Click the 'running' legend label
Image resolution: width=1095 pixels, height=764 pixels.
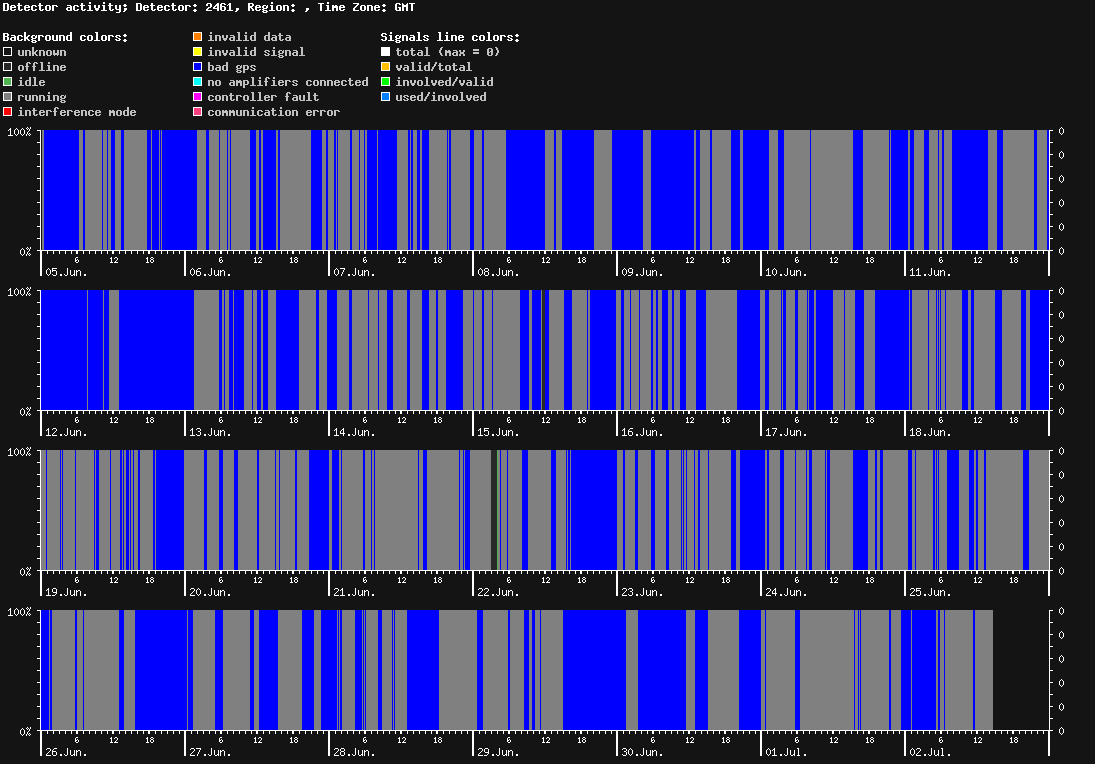click(42, 97)
